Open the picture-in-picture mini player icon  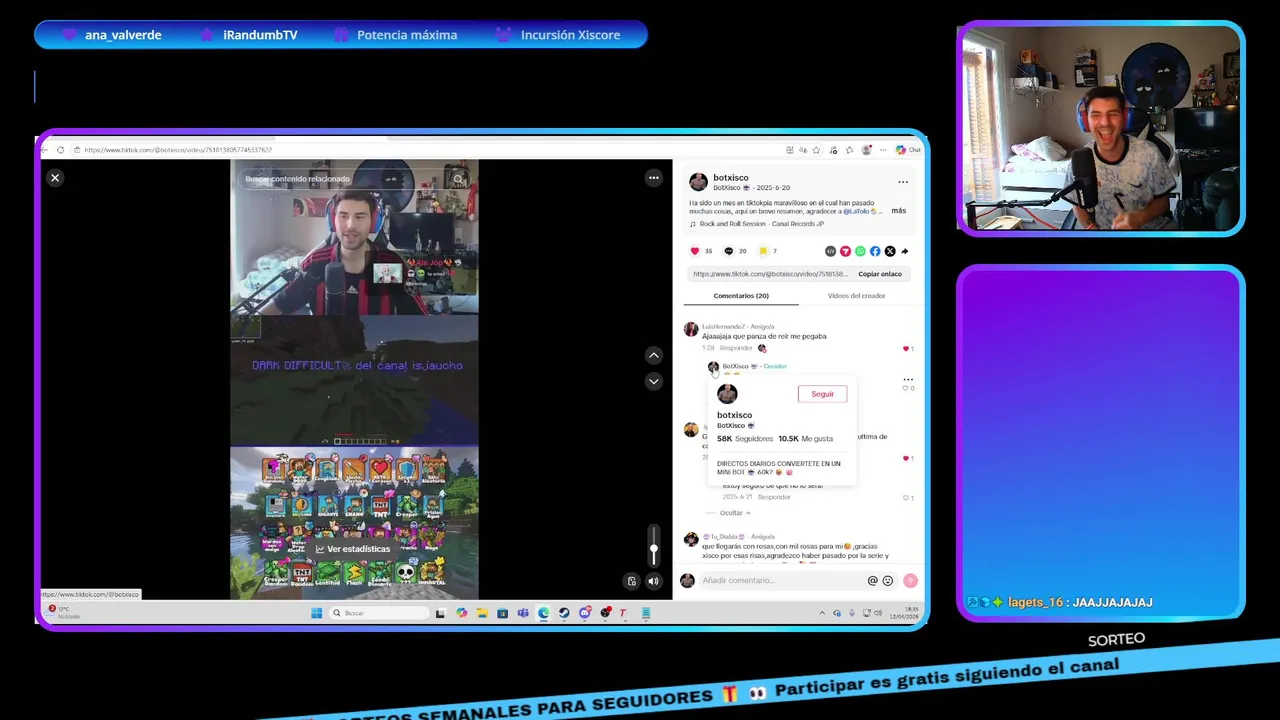tap(632, 581)
